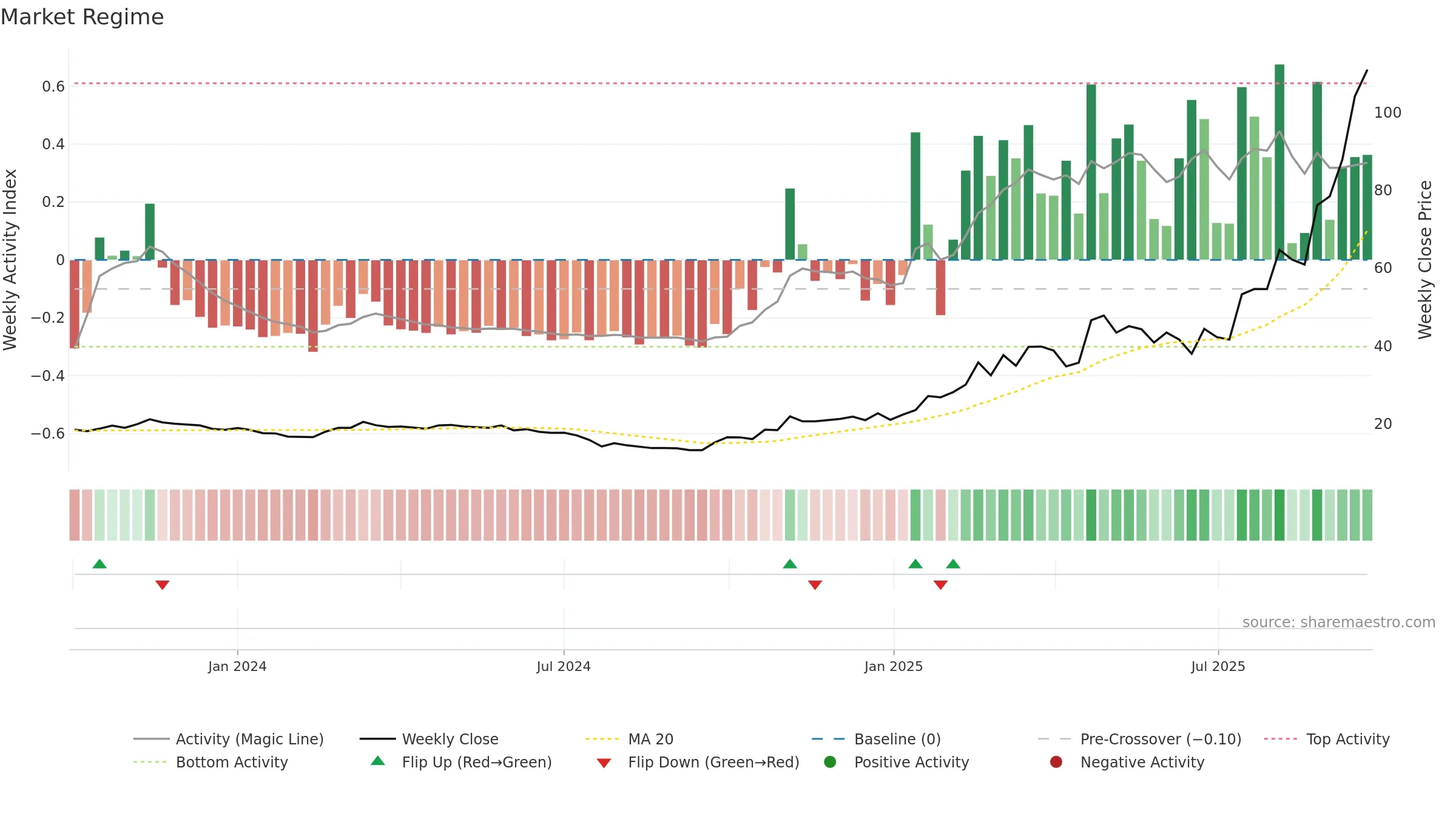Click the Negative Activity legend red dot

pos(1056,761)
